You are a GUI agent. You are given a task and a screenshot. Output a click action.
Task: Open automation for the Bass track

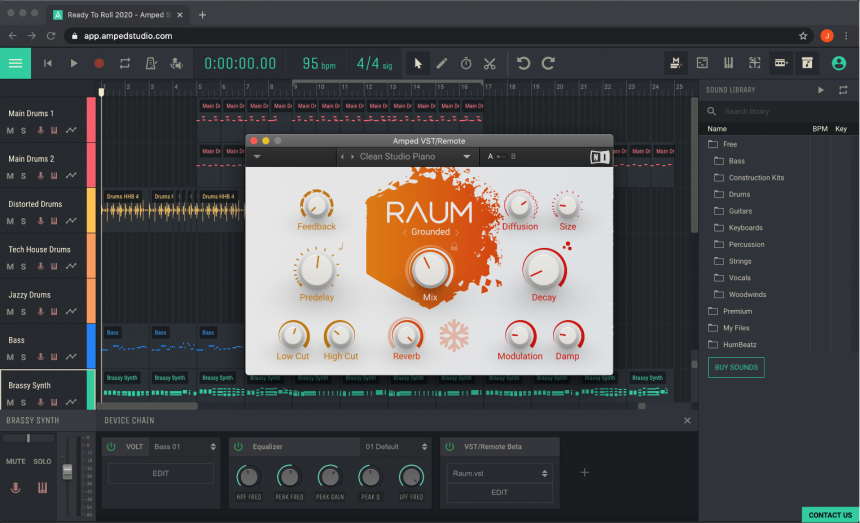71,357
